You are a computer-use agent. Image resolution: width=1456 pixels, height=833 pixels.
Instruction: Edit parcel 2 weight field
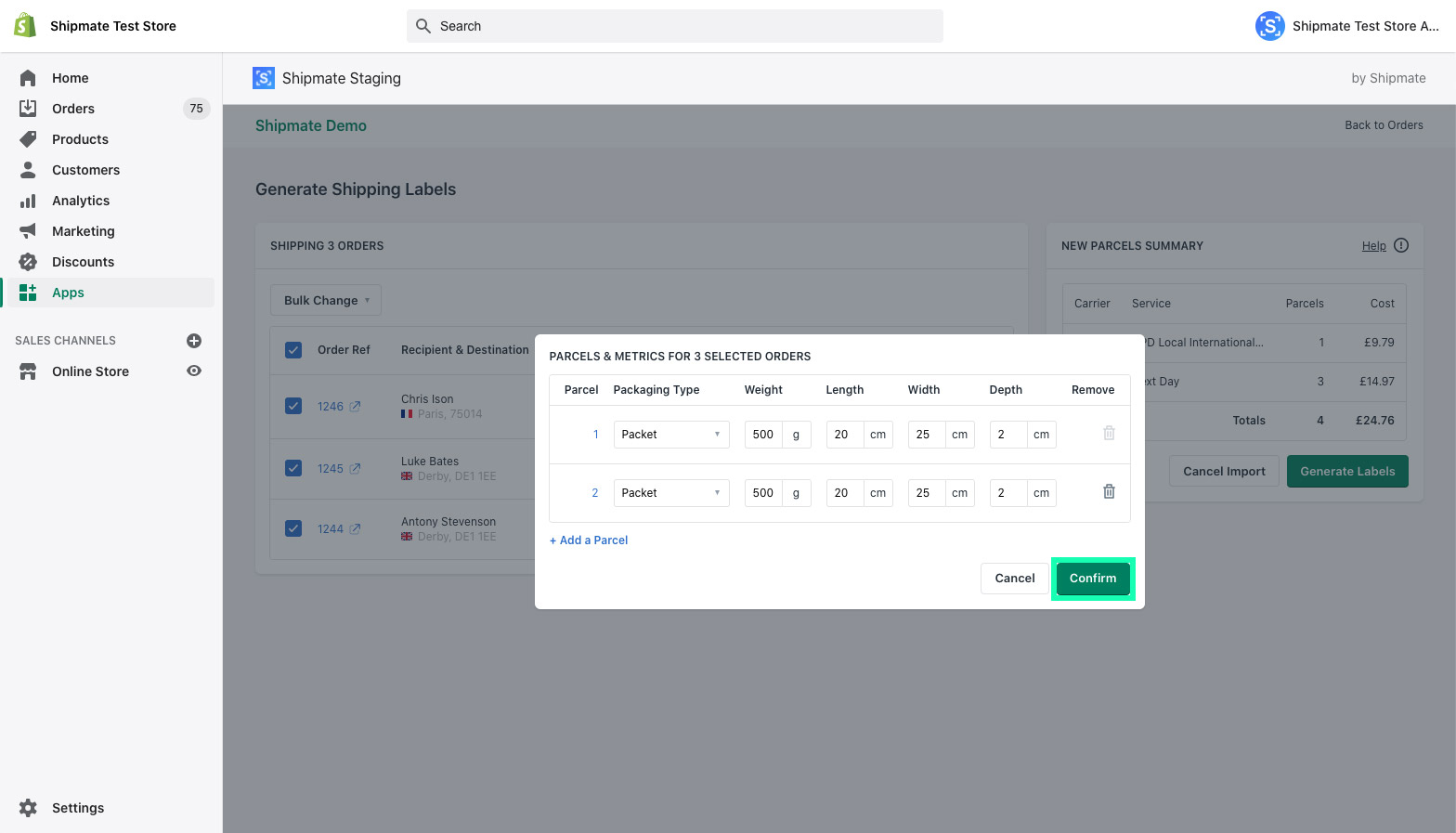[763, 493]
